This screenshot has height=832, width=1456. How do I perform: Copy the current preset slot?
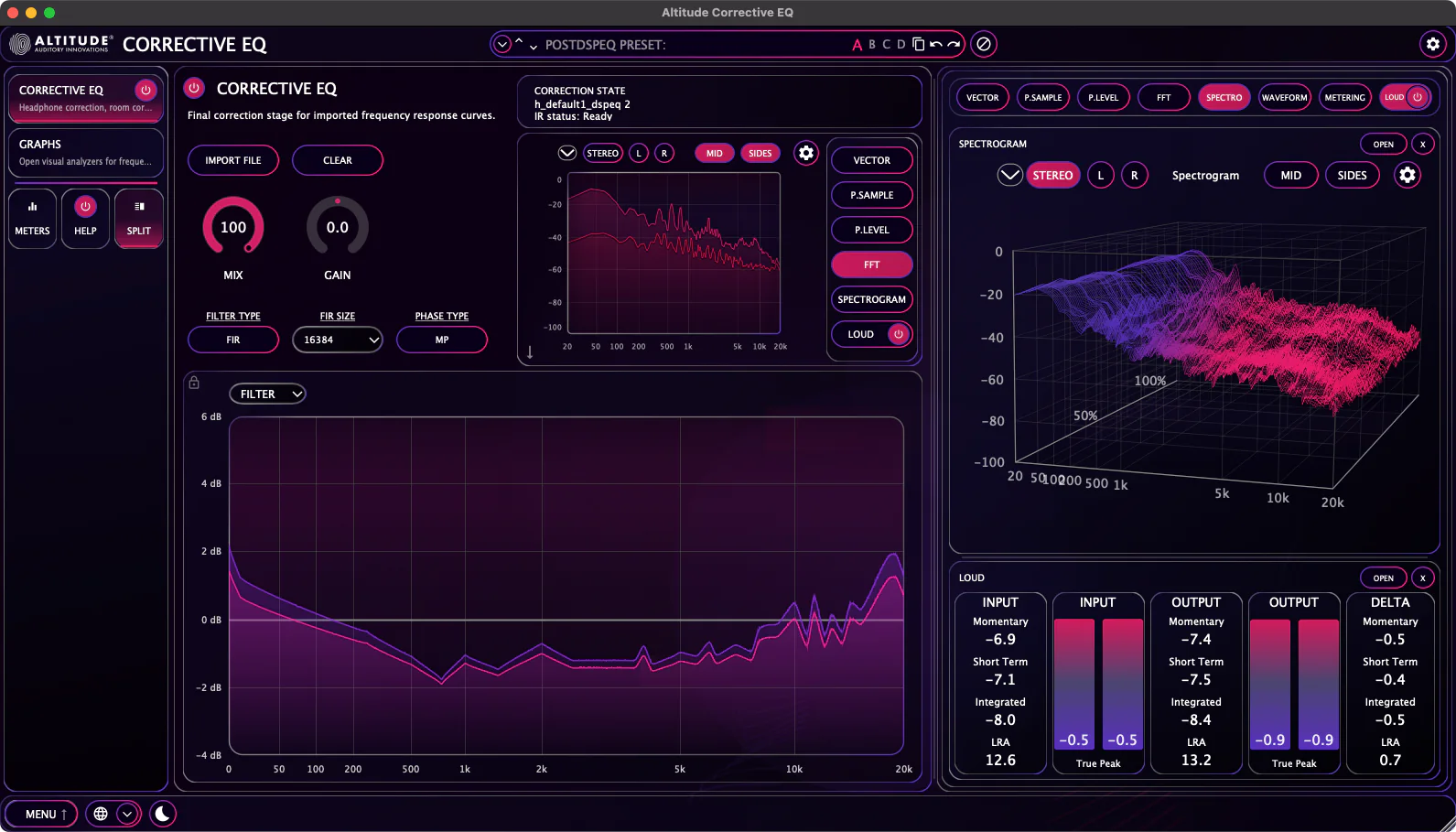point(918,44)
